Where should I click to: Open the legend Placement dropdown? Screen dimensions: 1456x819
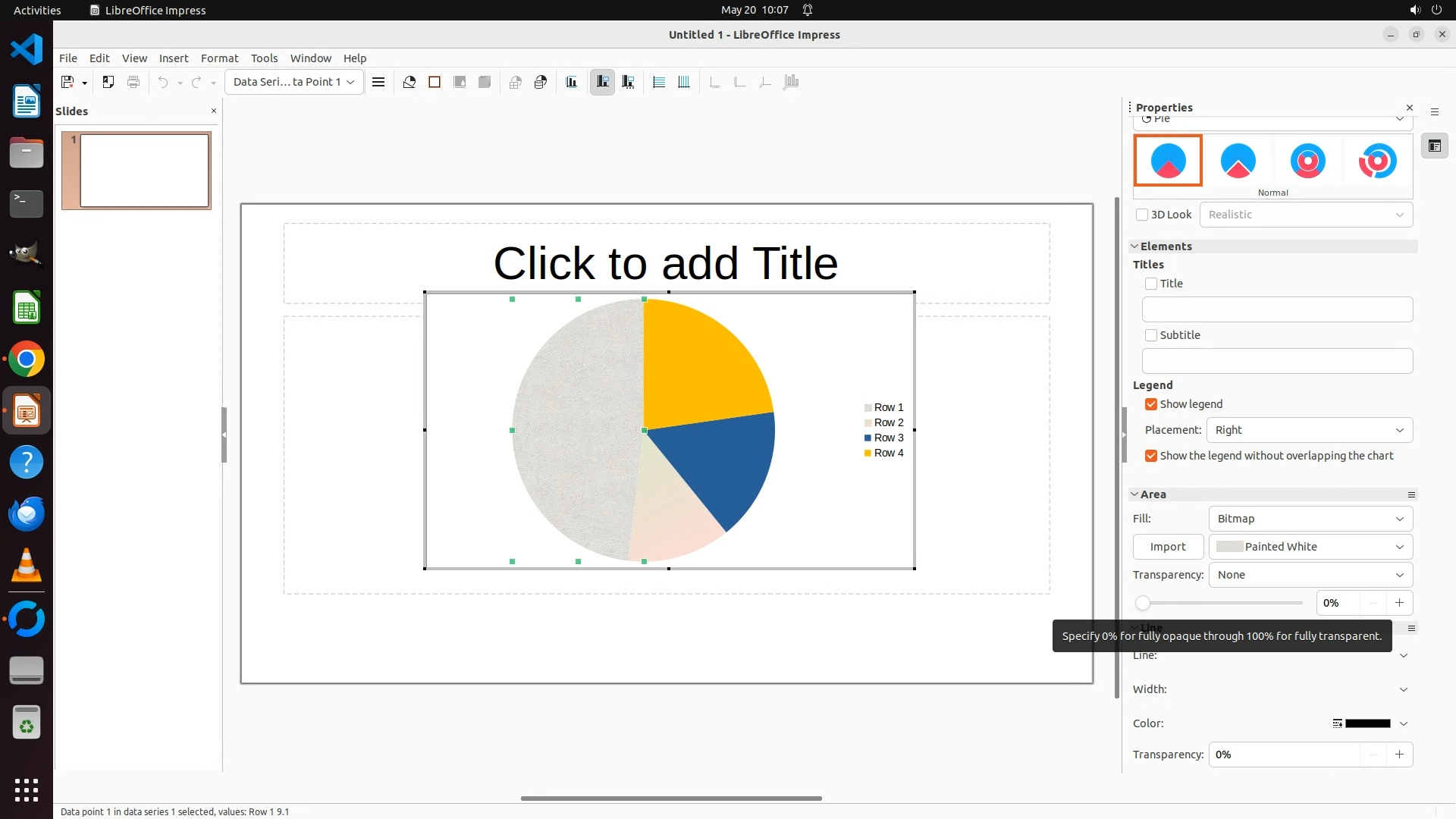click(1309, 430)
